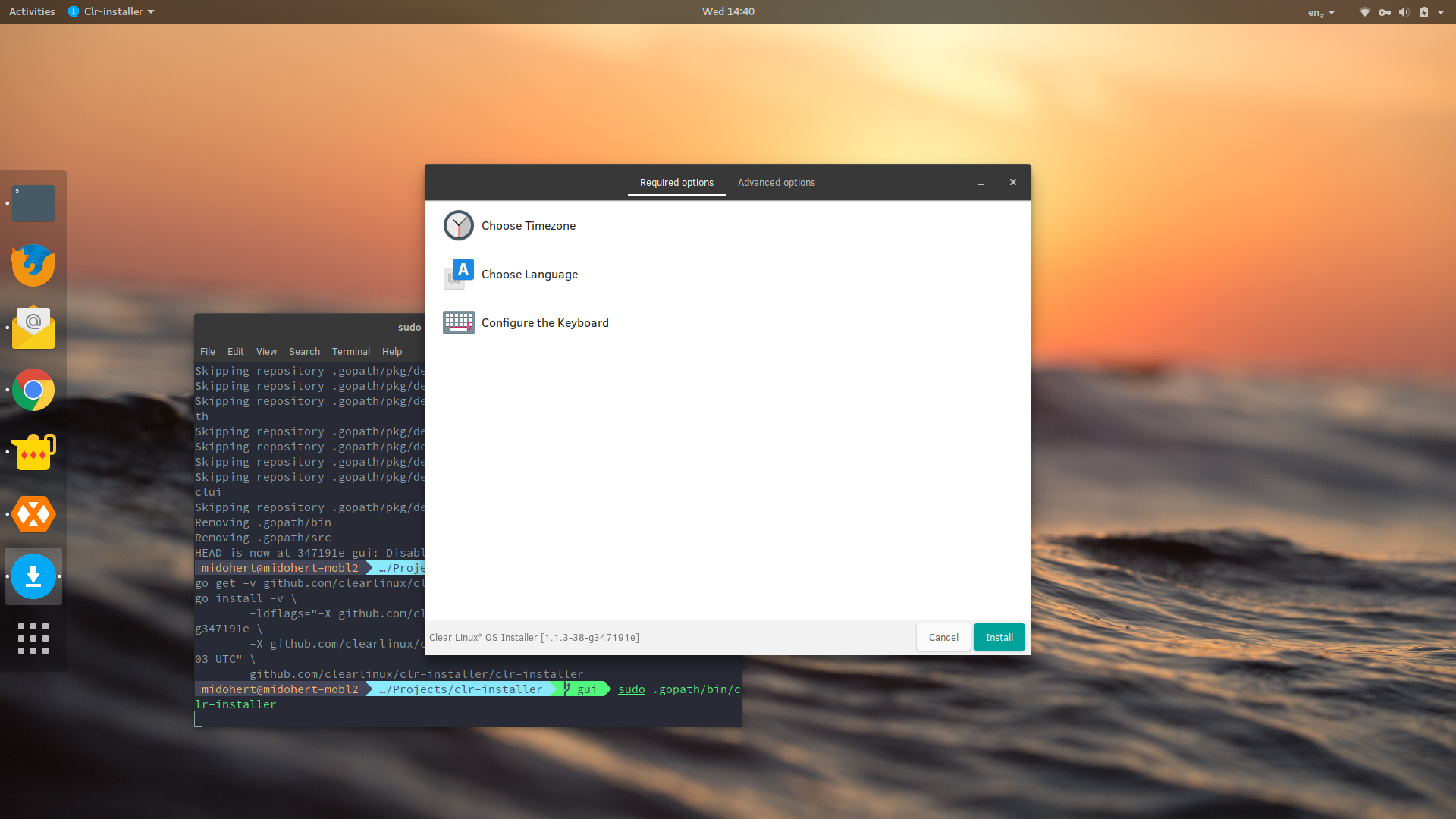1456x819 pixels.
Task: Open the yellow teapot app in dock
Action: [33, 452]
